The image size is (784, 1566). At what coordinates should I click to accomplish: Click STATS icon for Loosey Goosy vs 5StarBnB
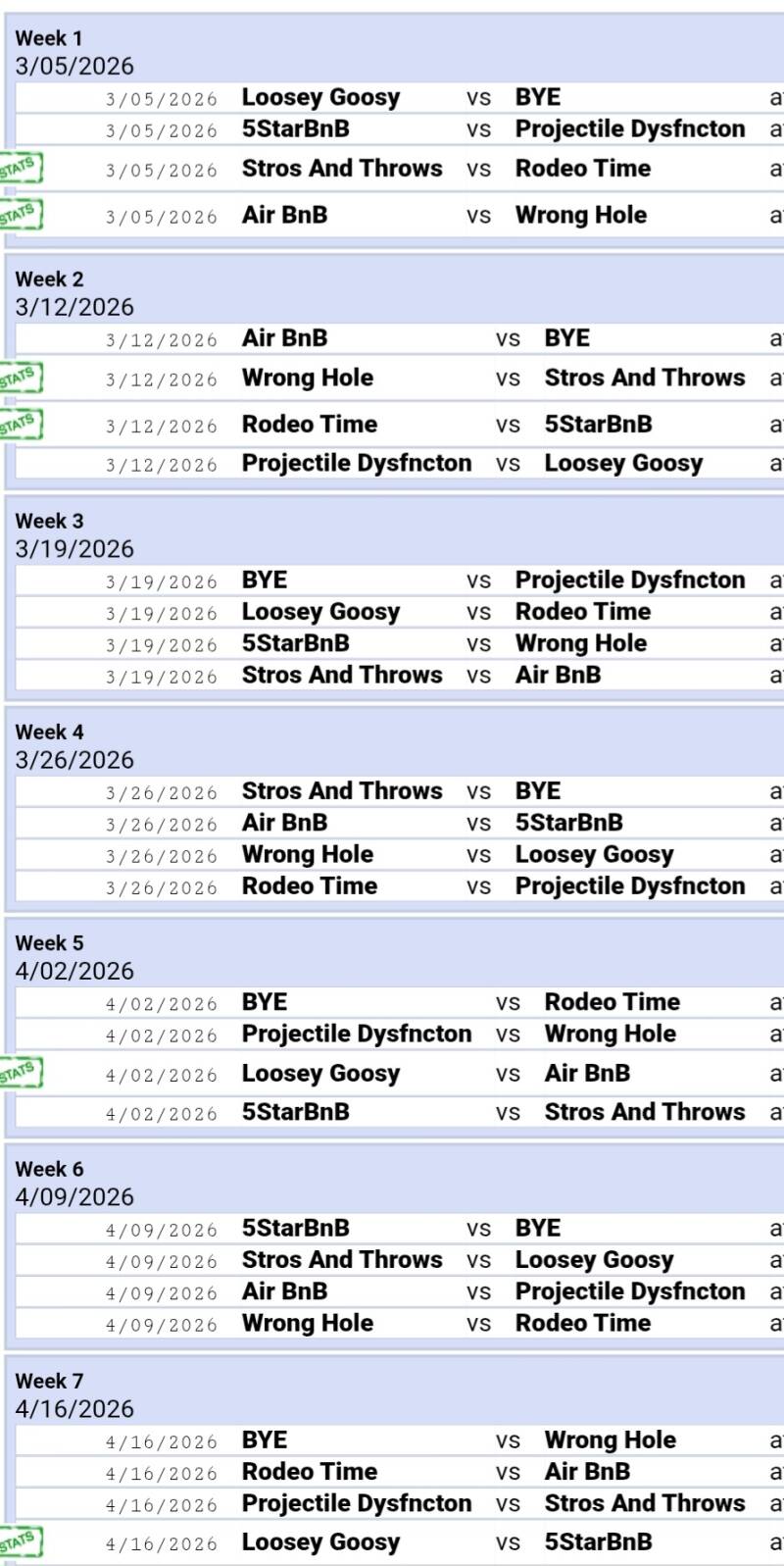20,1541
